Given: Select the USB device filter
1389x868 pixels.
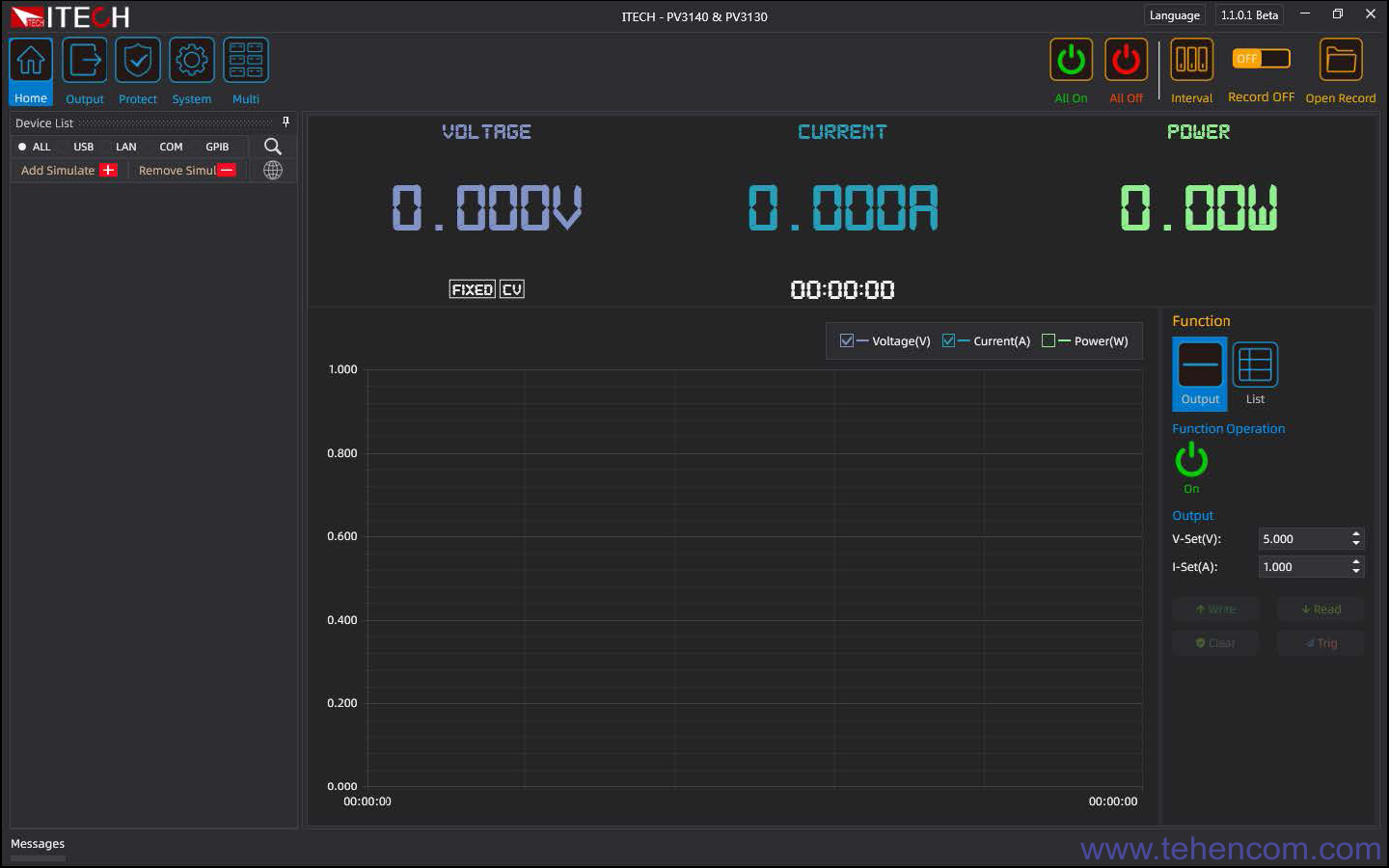Looking at the screenshot, I should [x=84, y=147].
